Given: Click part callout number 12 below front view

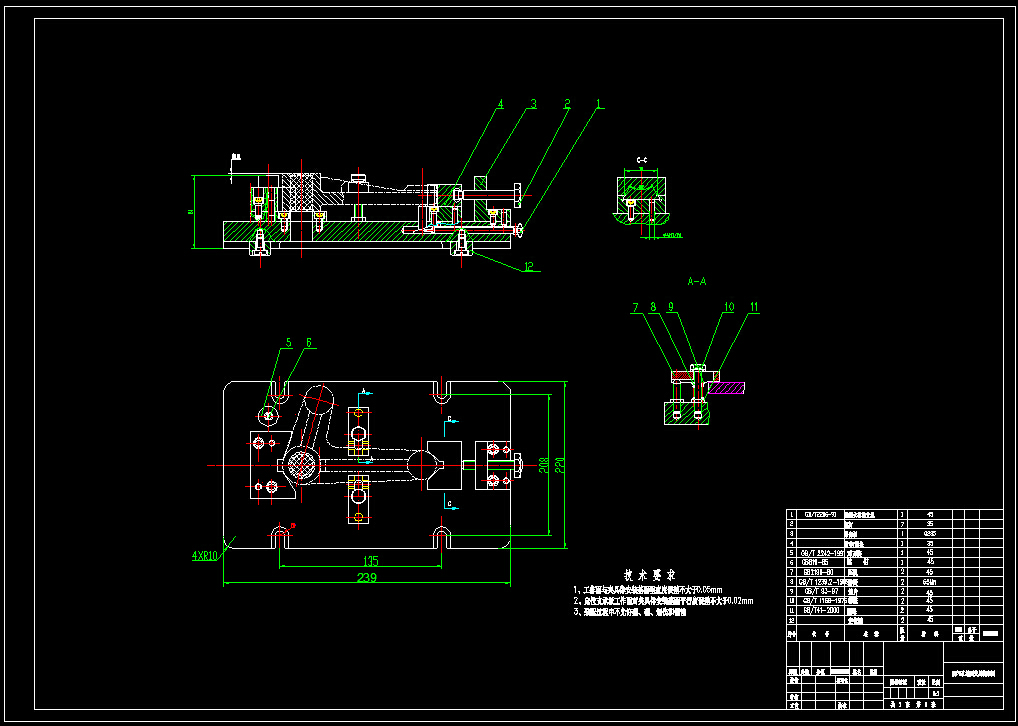Looking at the screenshot, I should [x=528, y=265].
